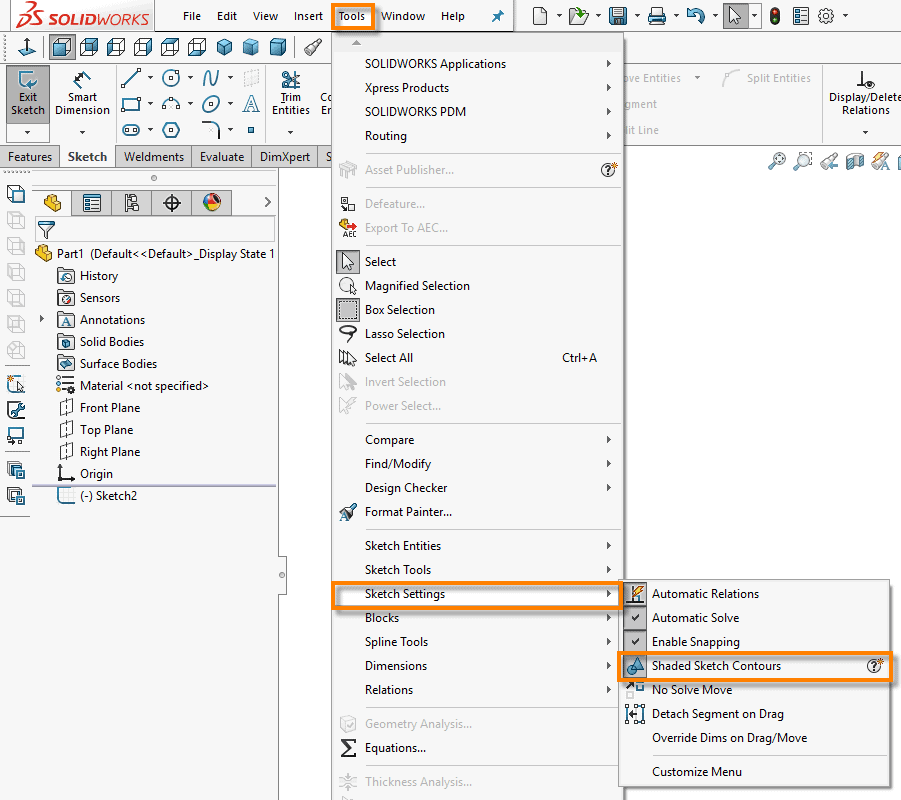Viewport: 901px width, 800px height.
Task: Toggle Enable Snapping check mark
Action: [636, 641]
